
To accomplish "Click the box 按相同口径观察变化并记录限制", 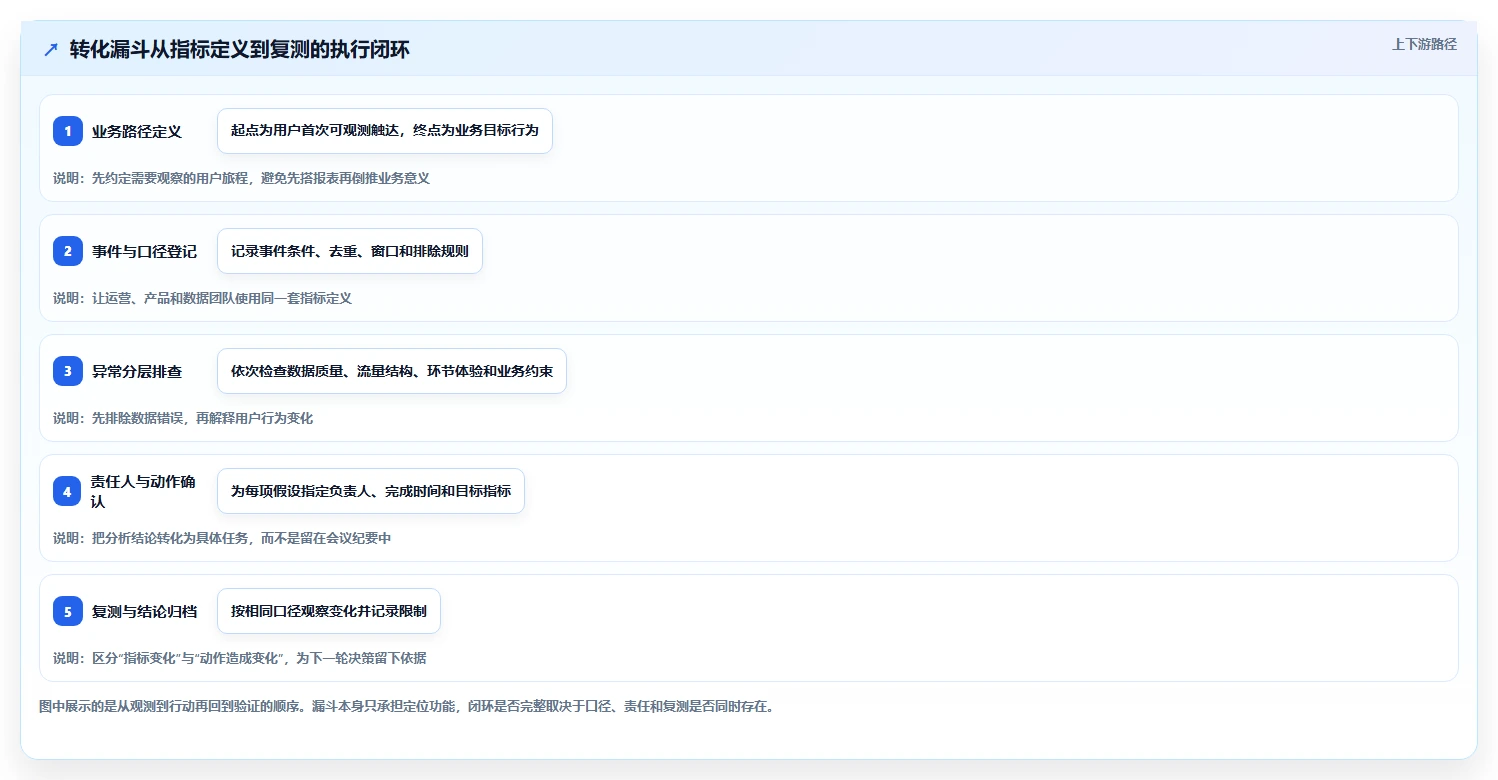I will (329, 611).
